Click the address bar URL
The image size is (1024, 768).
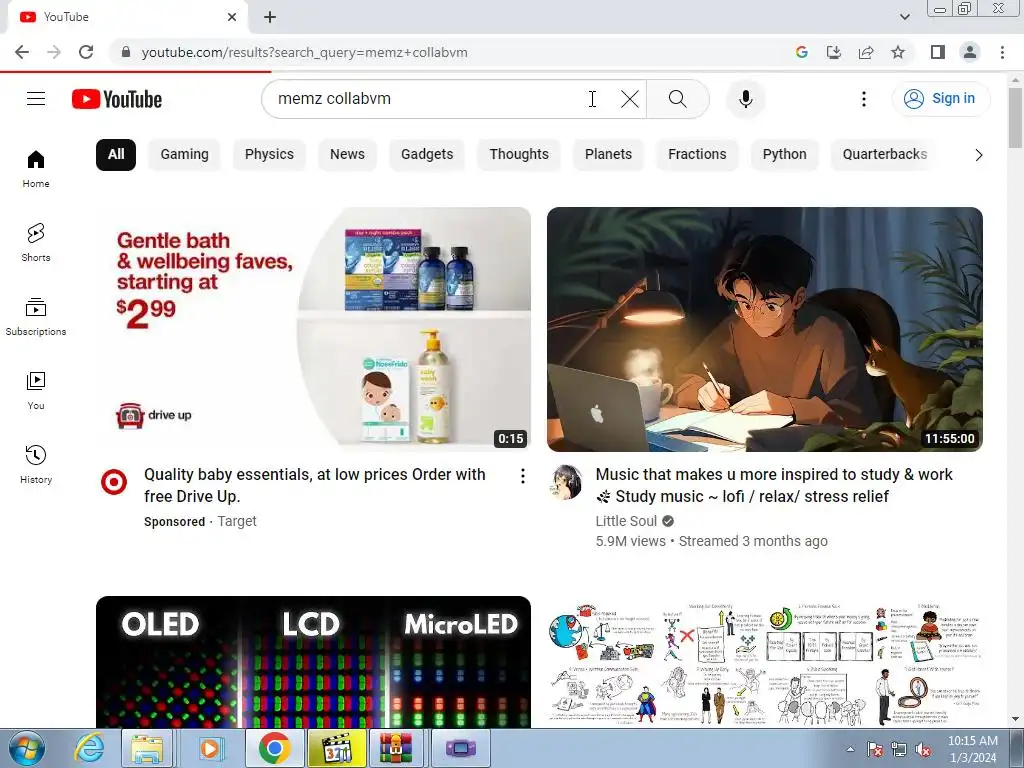(x=304, y=52)
